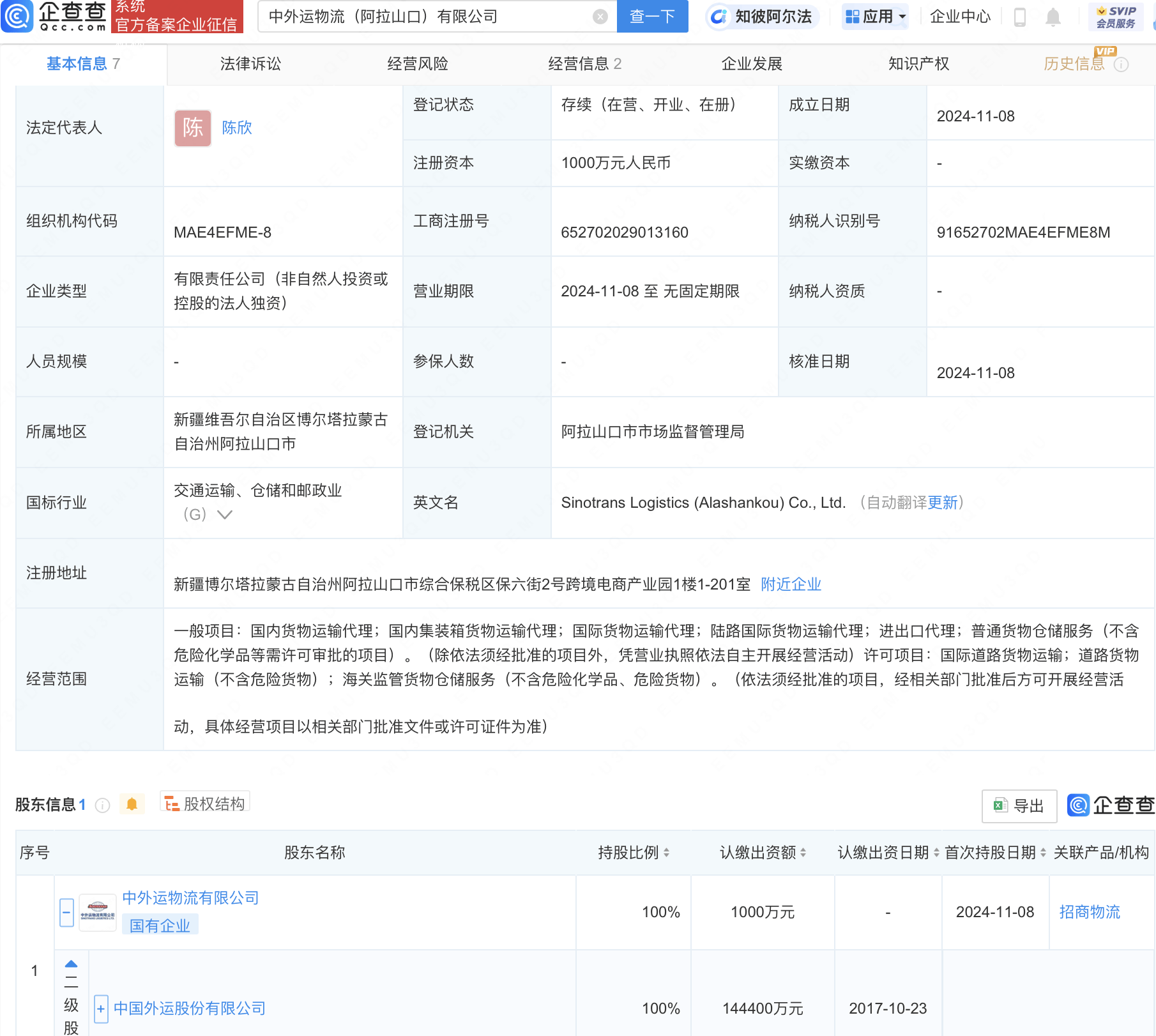Open SVIP 会员服务 badge
This screenshot has height=1036, width=1156.
click(1116, 17)
